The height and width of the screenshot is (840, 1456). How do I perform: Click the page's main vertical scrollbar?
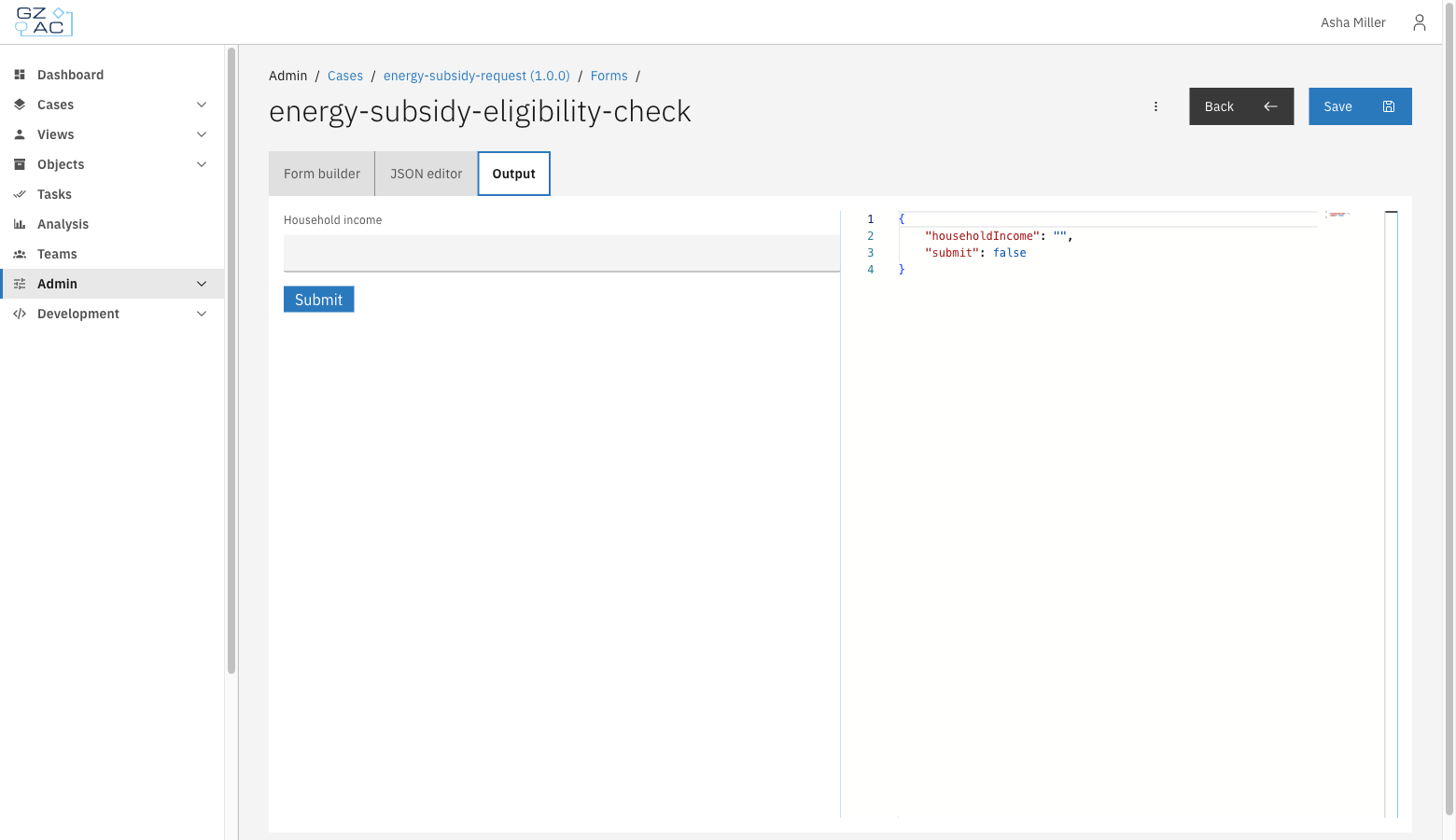tap(1449, 408)
